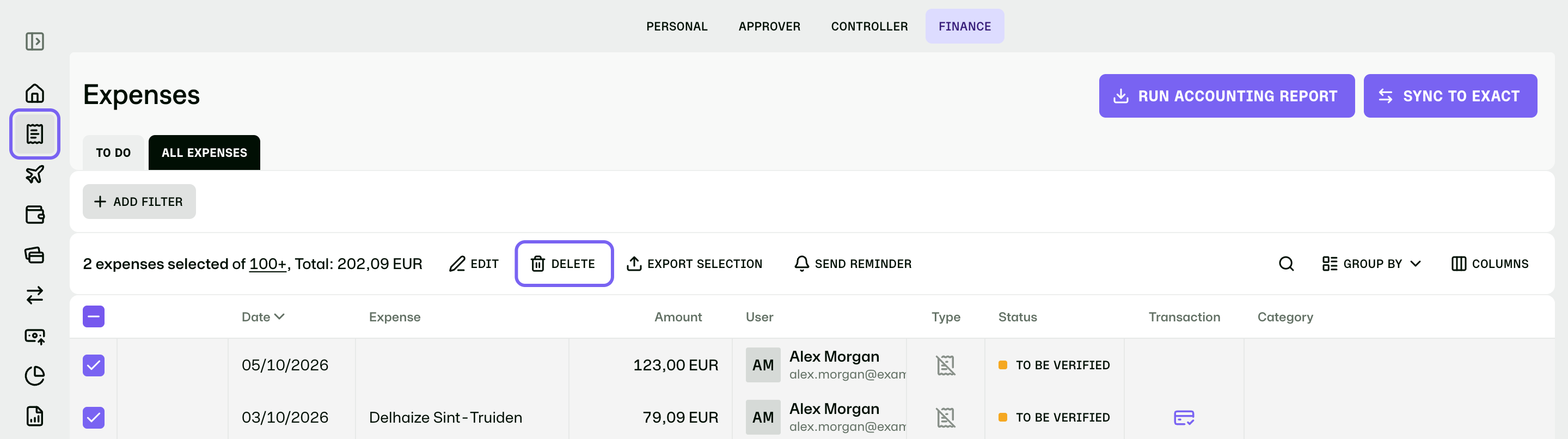Viewport: 1568px width, 439px height.
Task: Open the Cards icon in sidebar
Action: point(35,255)
